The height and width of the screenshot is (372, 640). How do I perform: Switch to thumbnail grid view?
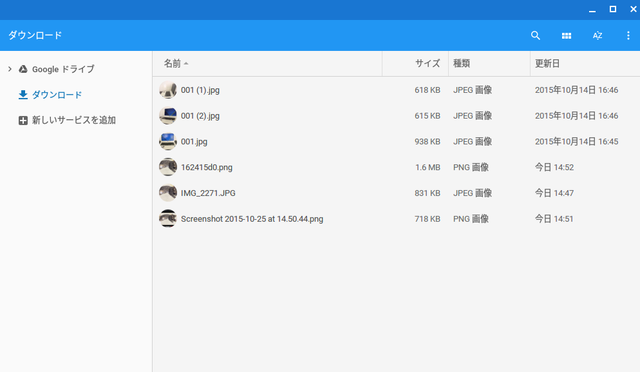coord(567,36)
